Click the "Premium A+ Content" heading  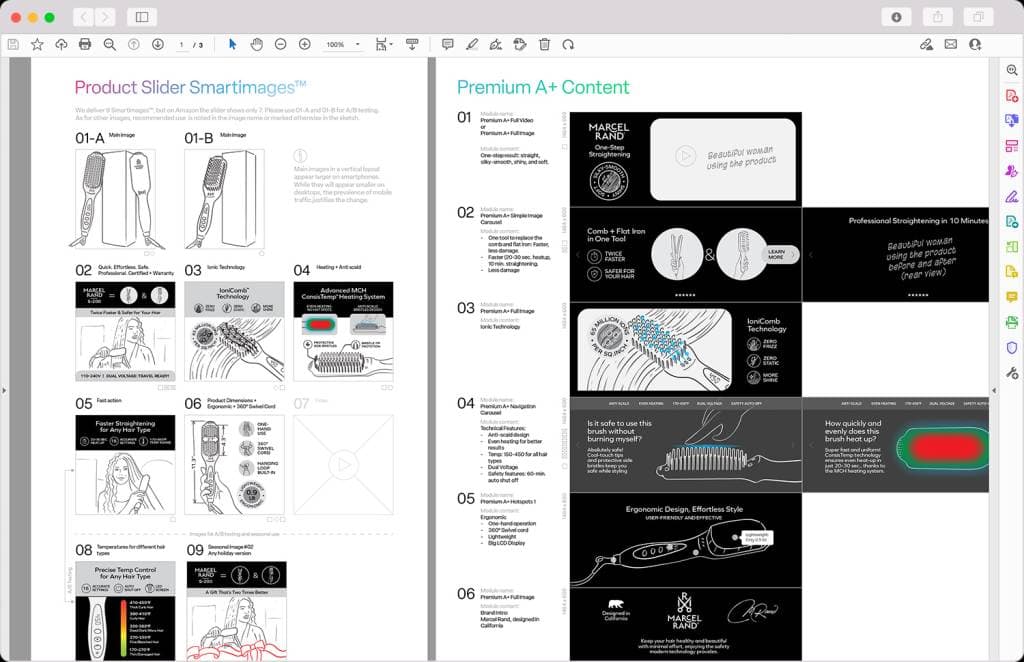pyautogui.click(x=543, y=87)
